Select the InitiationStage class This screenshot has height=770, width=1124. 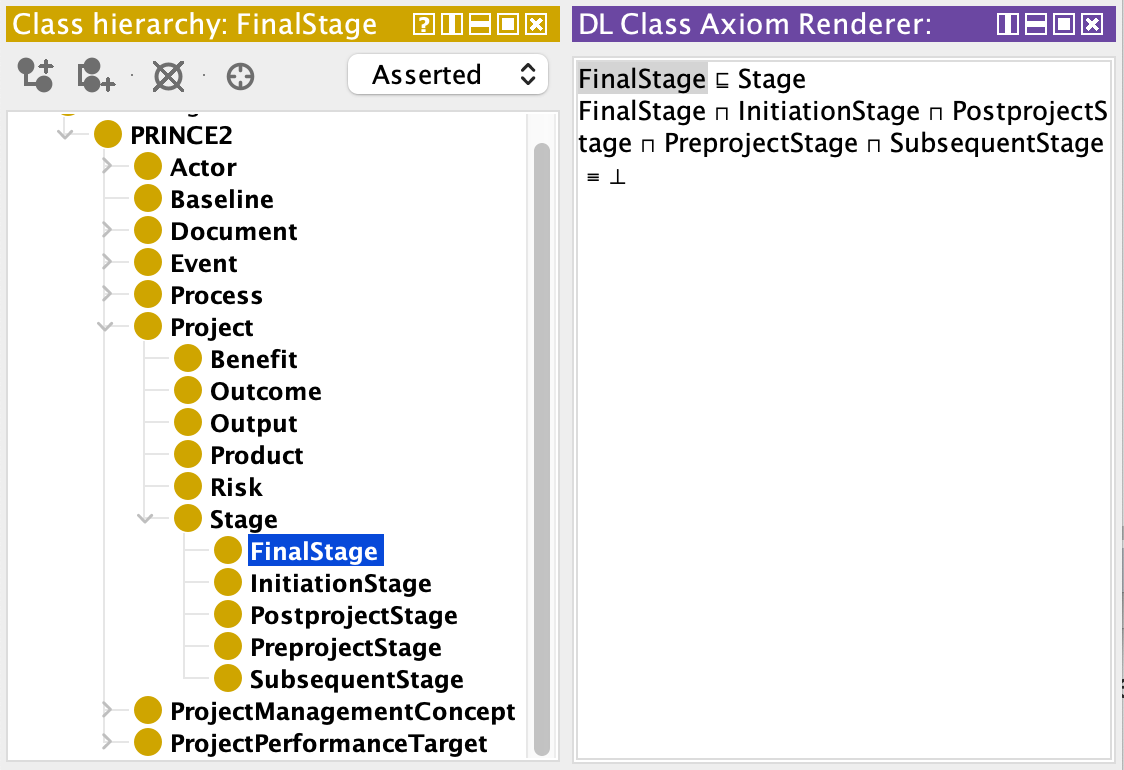coord(340,583)
